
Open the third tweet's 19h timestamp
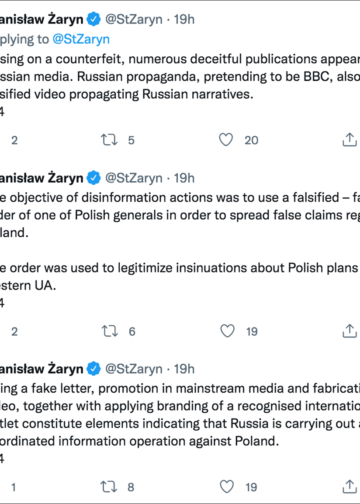coord(184,369)
